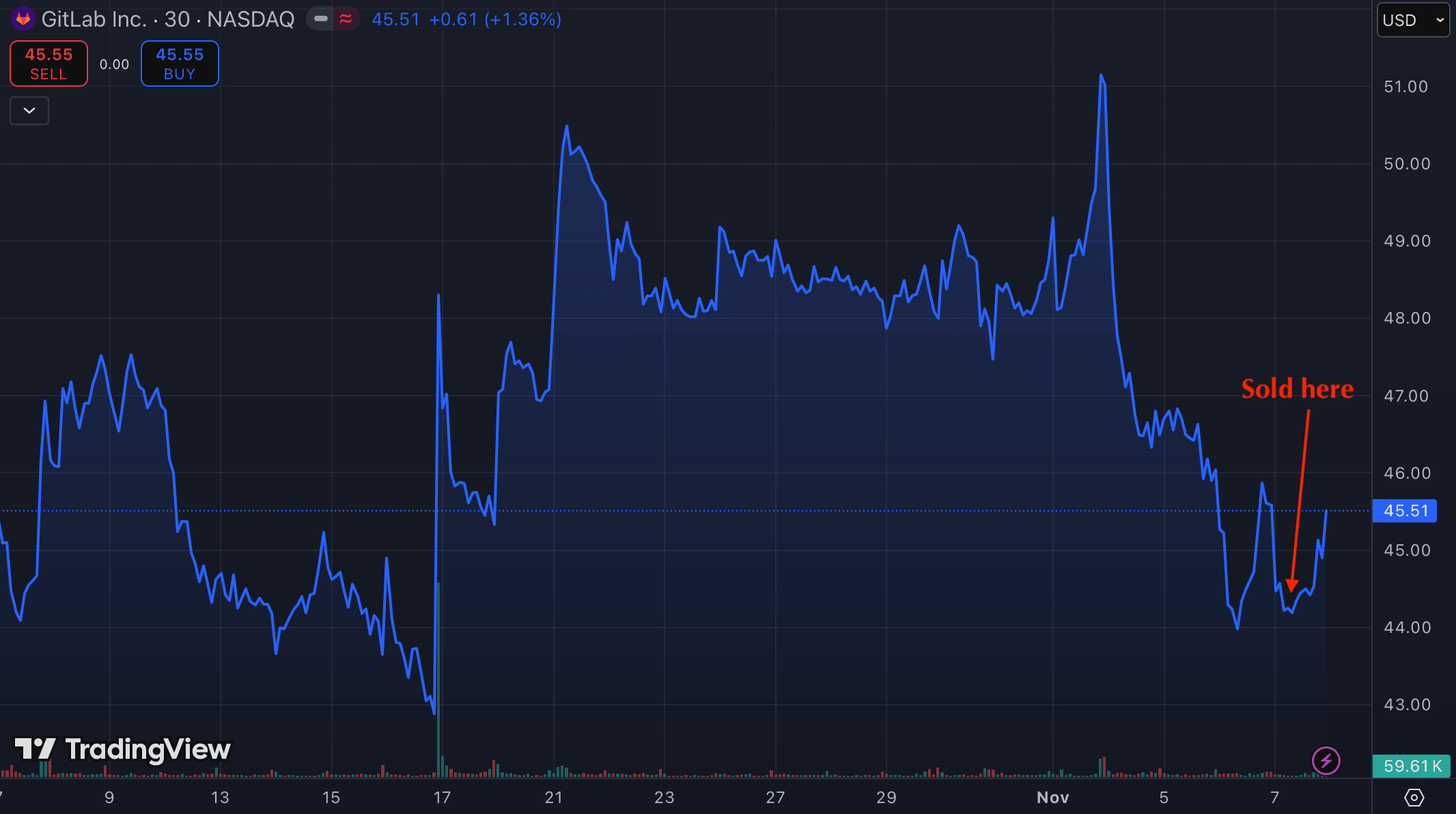This screenshot has height=814, width=1456.
Task: Open chart settings hexagon gear icon
Action: coord(1414,797)
